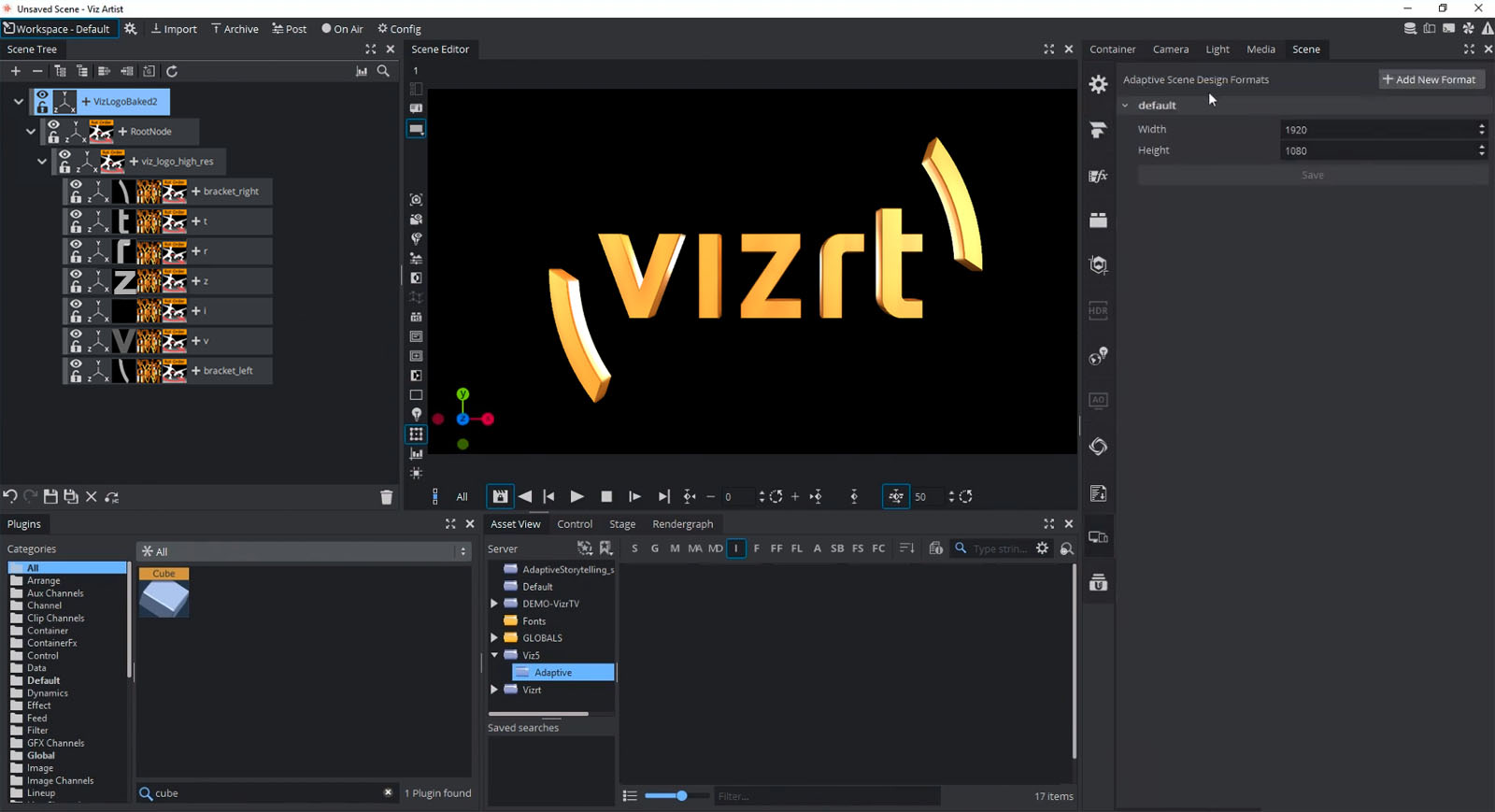Collapse the viz_logo_high_res node
Image resolution: width=1495 pixels, height=812 pixels.
click(41, 161)
